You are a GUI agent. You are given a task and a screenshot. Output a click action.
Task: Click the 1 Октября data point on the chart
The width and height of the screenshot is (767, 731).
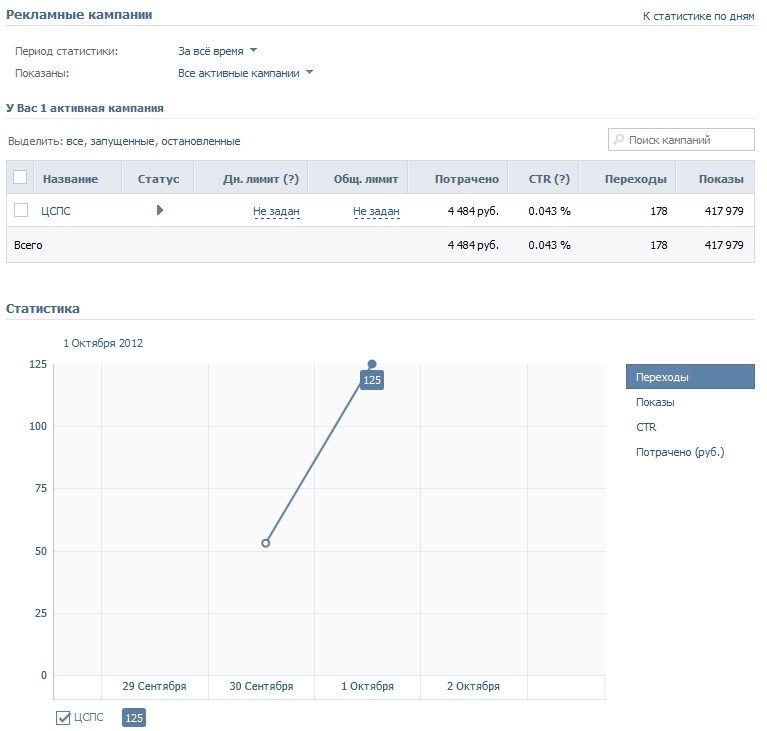point(372,364)
